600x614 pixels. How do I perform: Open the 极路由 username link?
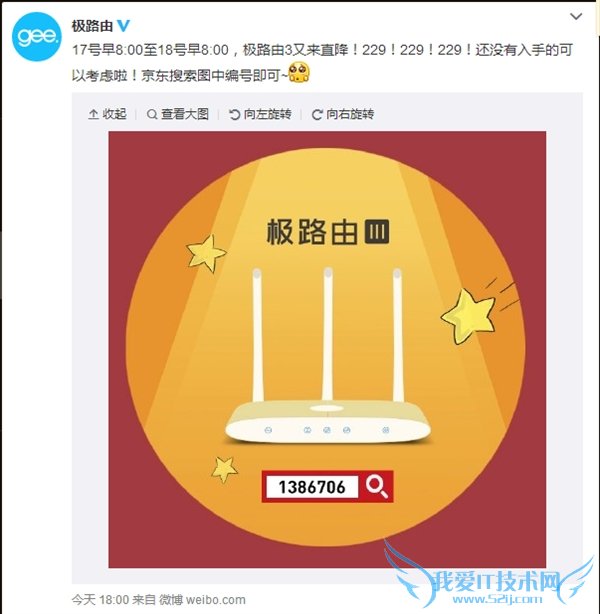point(92,26)
